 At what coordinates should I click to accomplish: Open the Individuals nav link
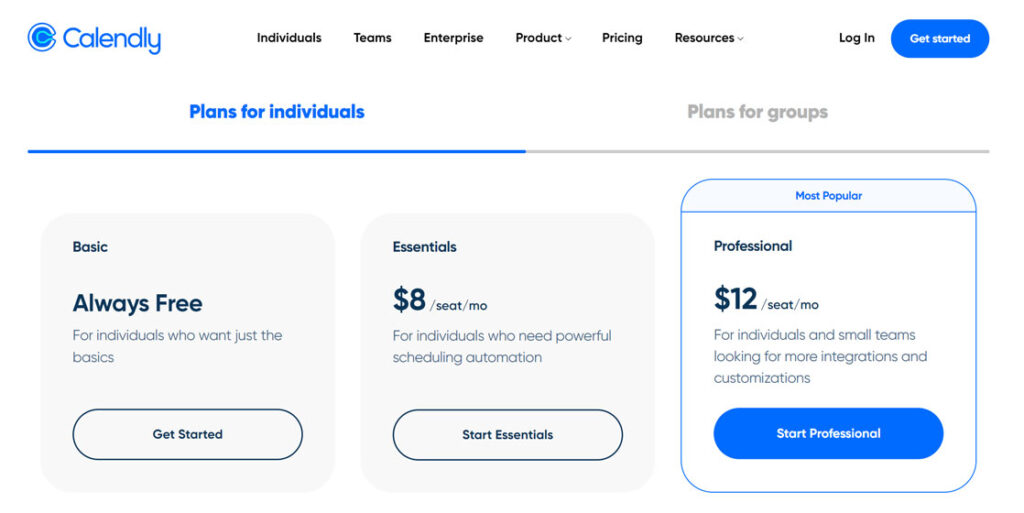(289, 38)
